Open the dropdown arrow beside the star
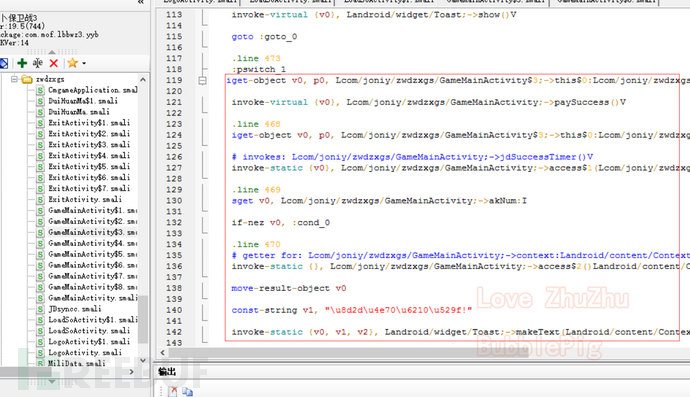The image size is (690, 397). pos(84,63)
